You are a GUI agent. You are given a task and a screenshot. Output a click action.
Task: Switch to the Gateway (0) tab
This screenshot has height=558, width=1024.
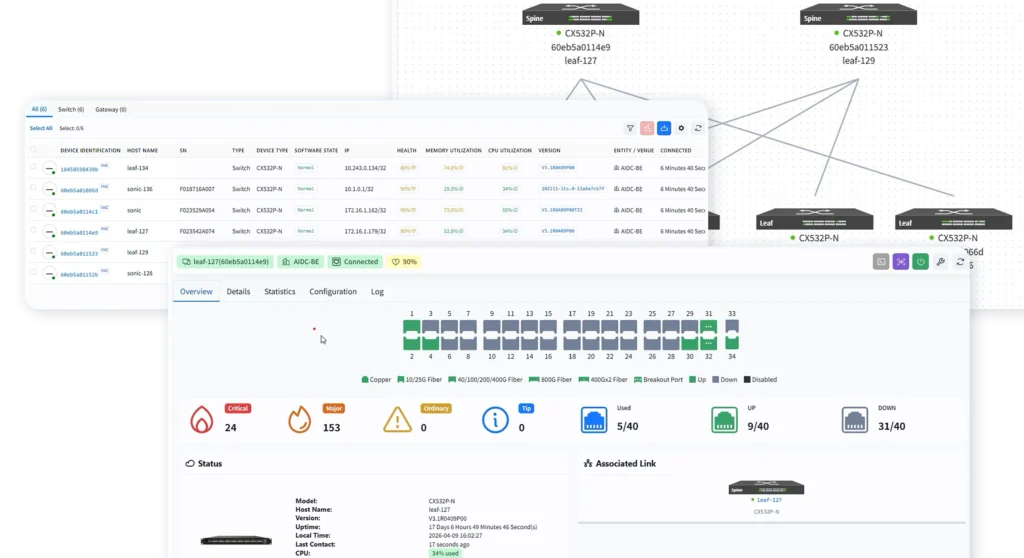click(110, 110)
